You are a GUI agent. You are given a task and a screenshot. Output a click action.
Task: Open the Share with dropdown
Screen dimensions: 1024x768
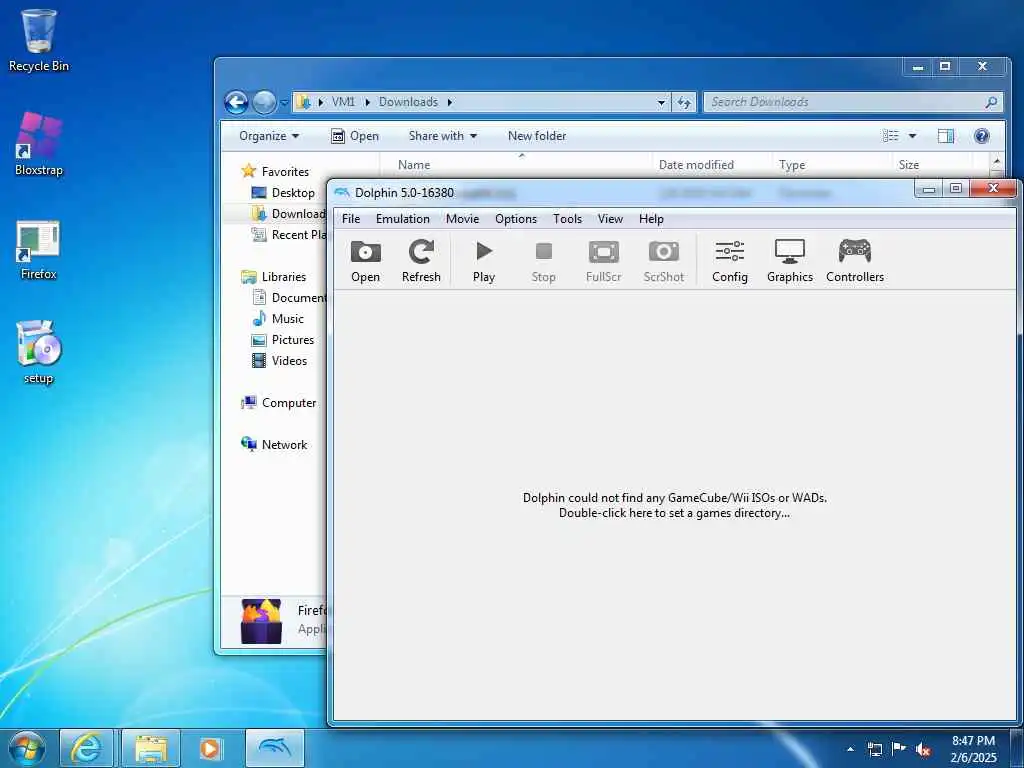[x=442, y=136]
